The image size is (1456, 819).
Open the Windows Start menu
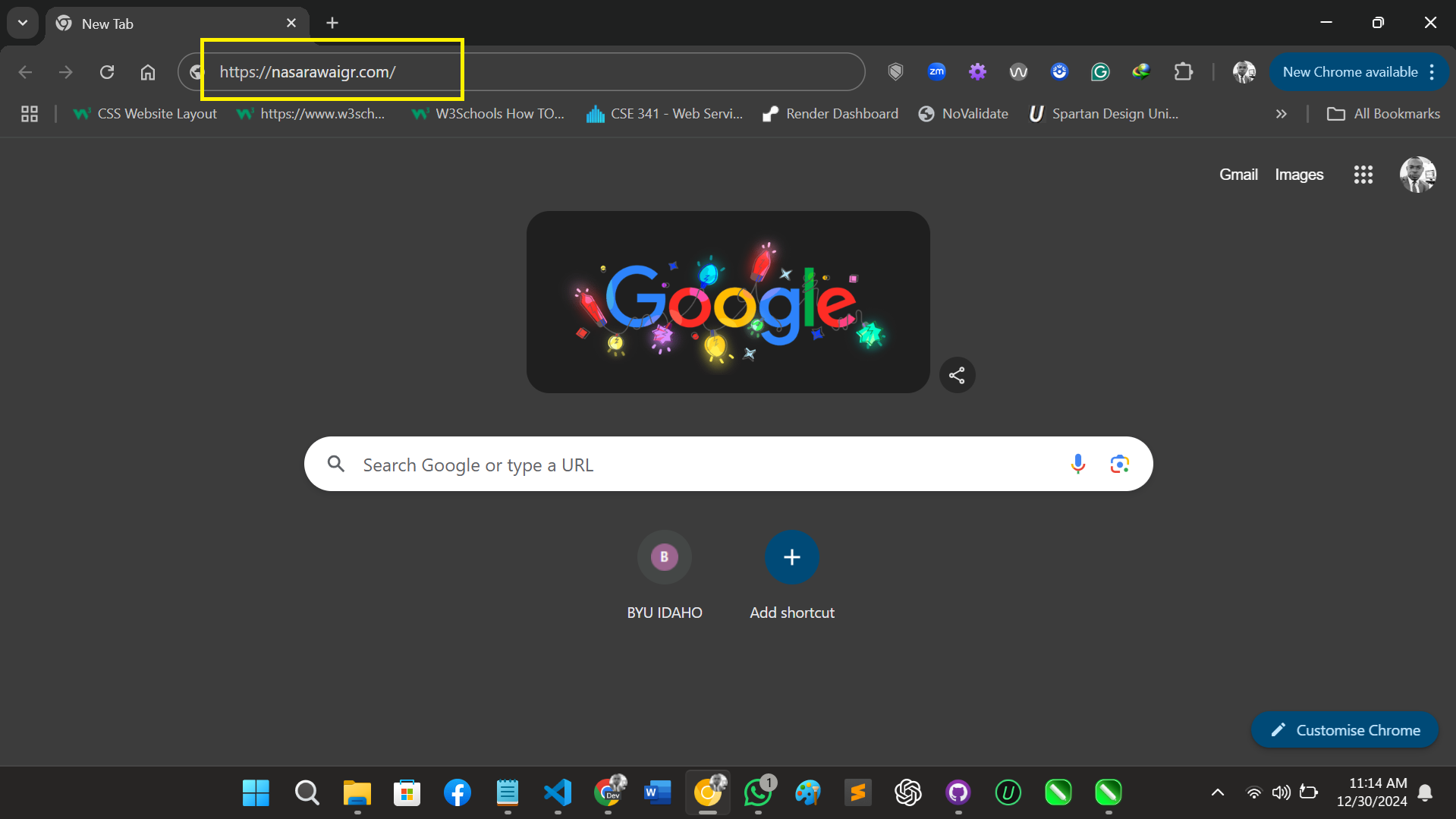click(256, 793)
